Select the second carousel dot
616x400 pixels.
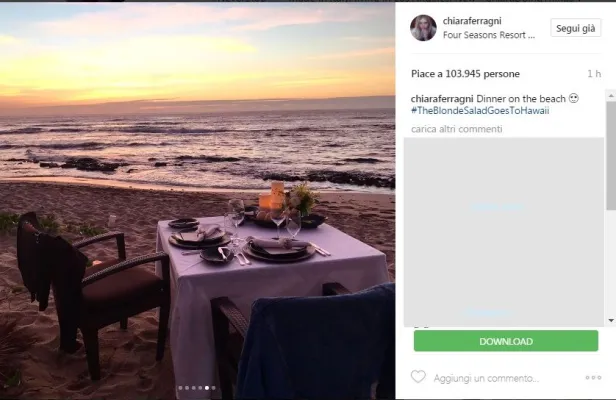(188, 388)
